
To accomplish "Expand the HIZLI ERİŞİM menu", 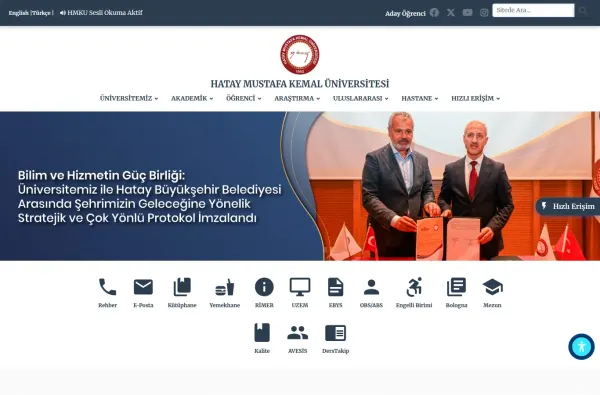I will point(476,98).
